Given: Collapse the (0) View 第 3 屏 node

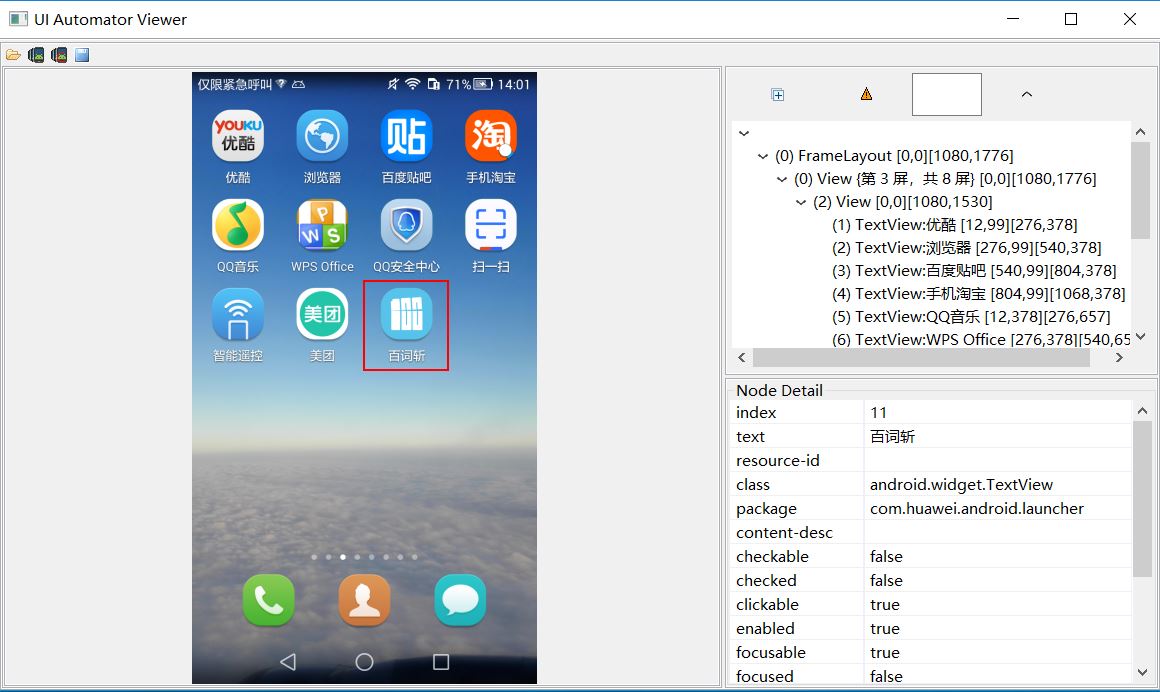Looking at the screenshot, I should pyautogui.click(x=782, y=179).
